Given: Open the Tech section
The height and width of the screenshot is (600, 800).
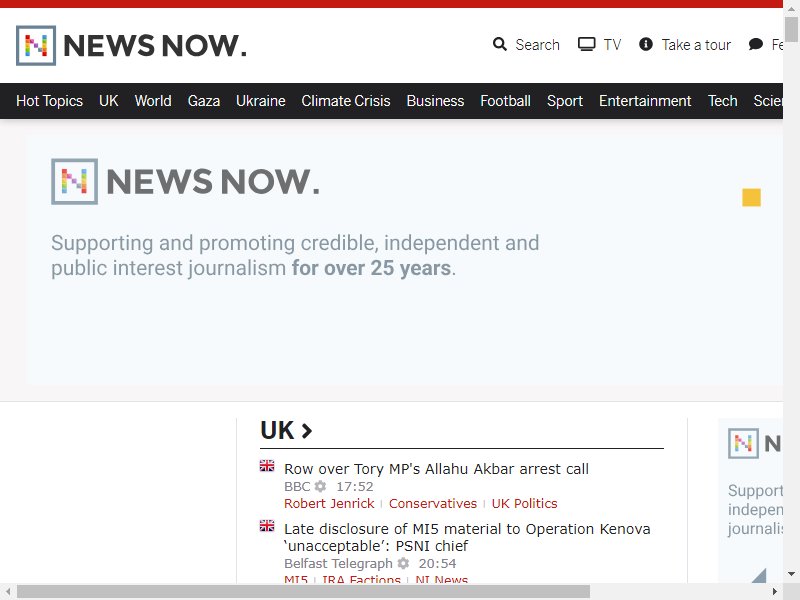Looking at the screenshot, I should point(722,101).
